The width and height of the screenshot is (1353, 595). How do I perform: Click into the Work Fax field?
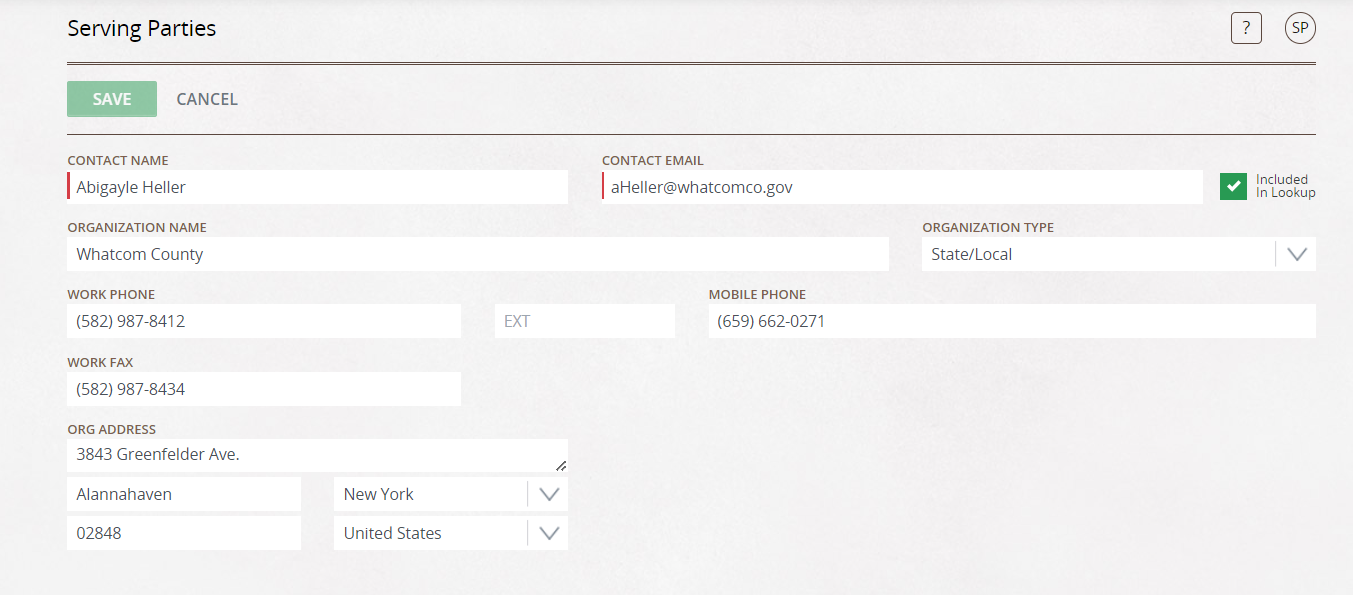[x=264, y=389]
